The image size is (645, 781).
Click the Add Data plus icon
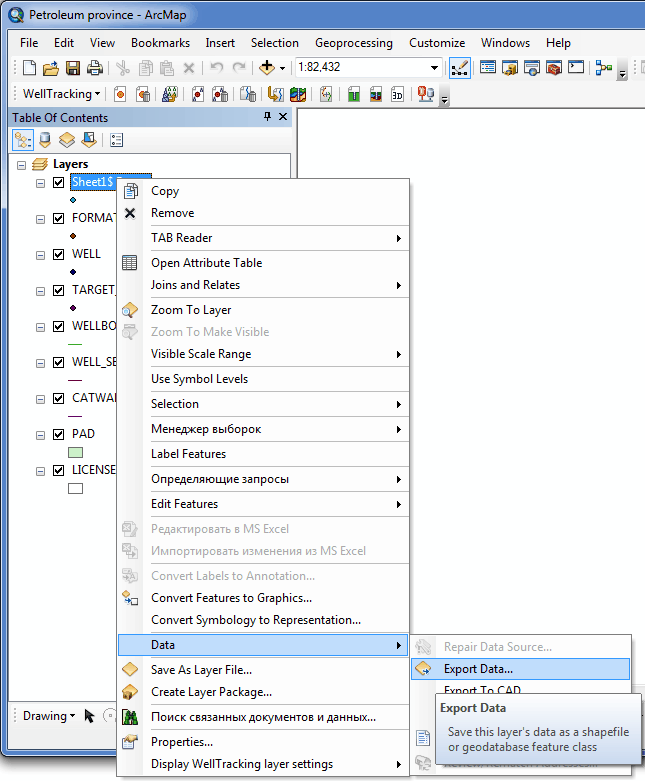pyautogui.click(x=267, y=67)
